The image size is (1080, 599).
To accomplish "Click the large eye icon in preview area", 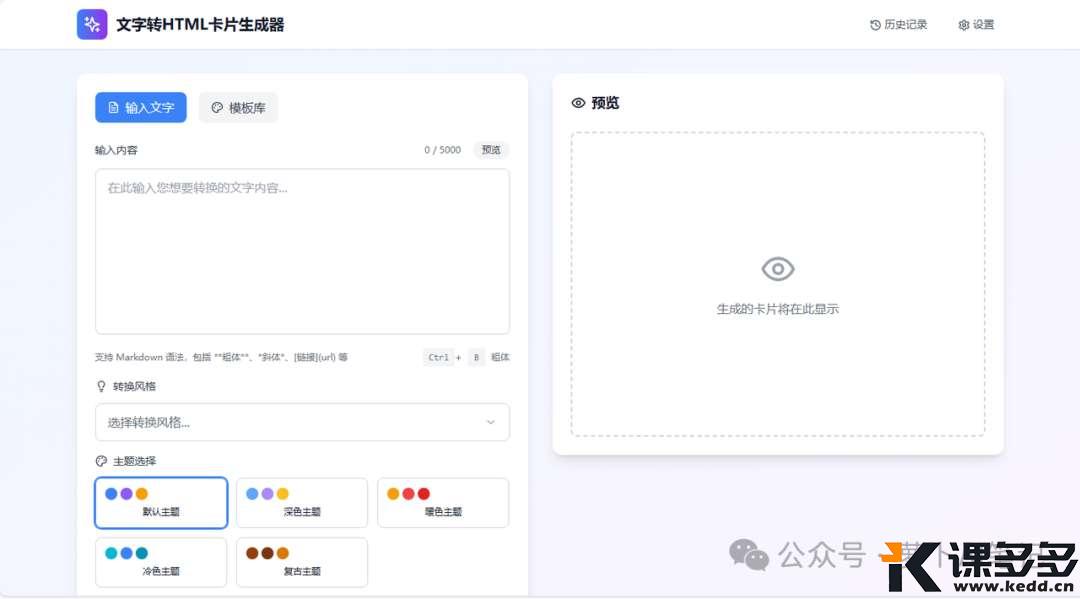I will pyautogui.click(x=778, y=269).
